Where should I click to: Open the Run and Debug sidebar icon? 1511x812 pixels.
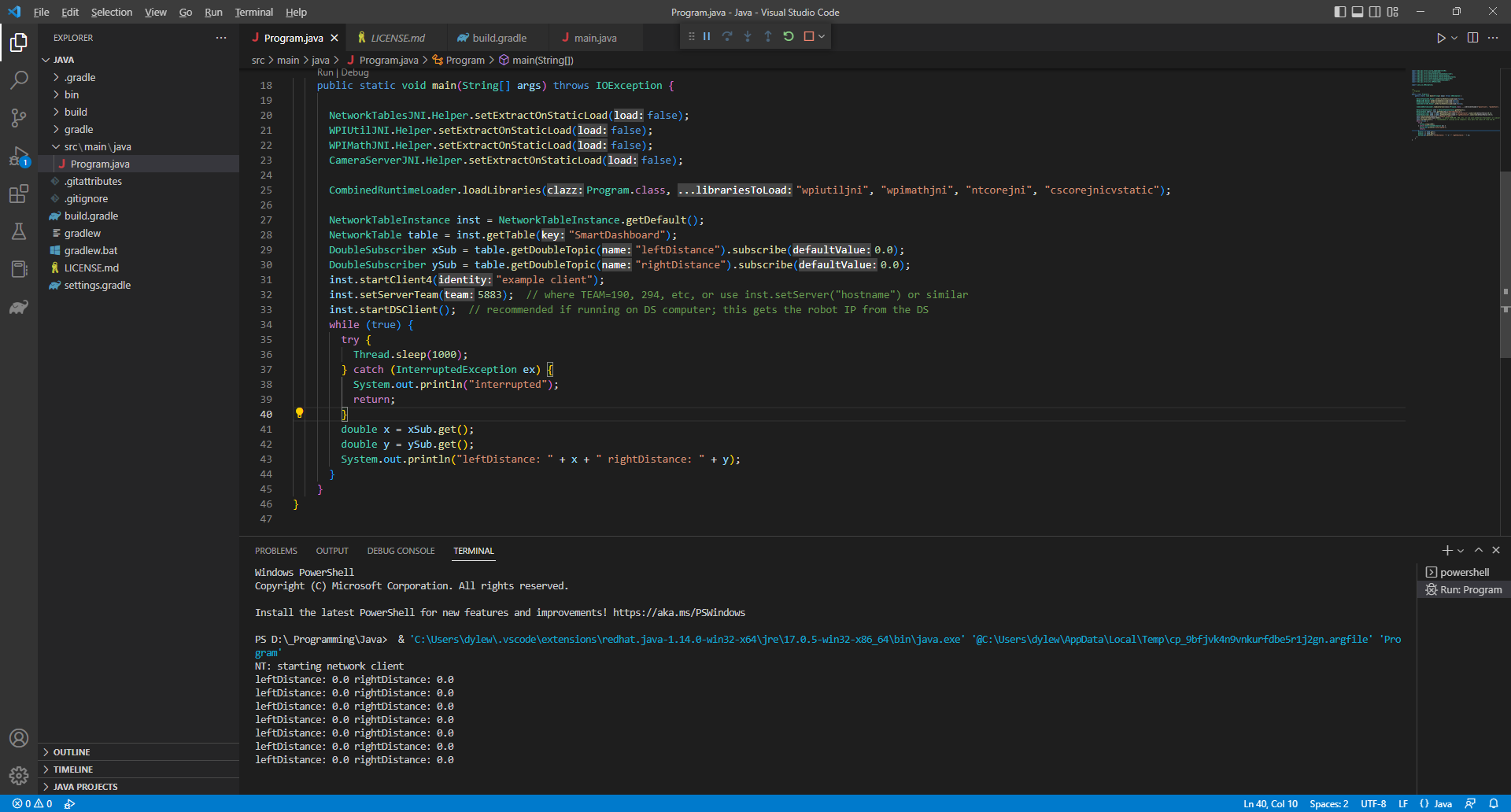pyautogui.click(x=19, y=156)
